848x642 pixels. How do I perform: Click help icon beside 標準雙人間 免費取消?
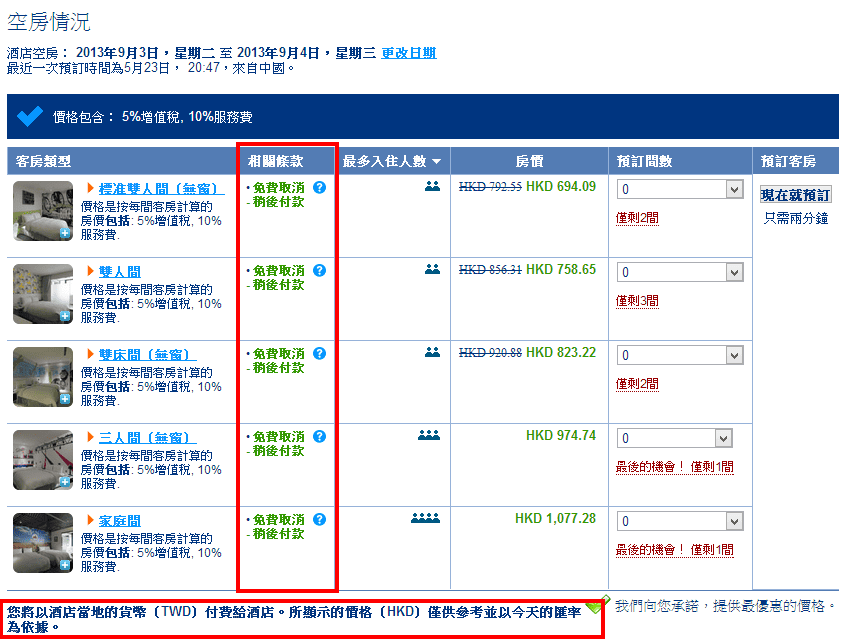(x=319, y=187)
